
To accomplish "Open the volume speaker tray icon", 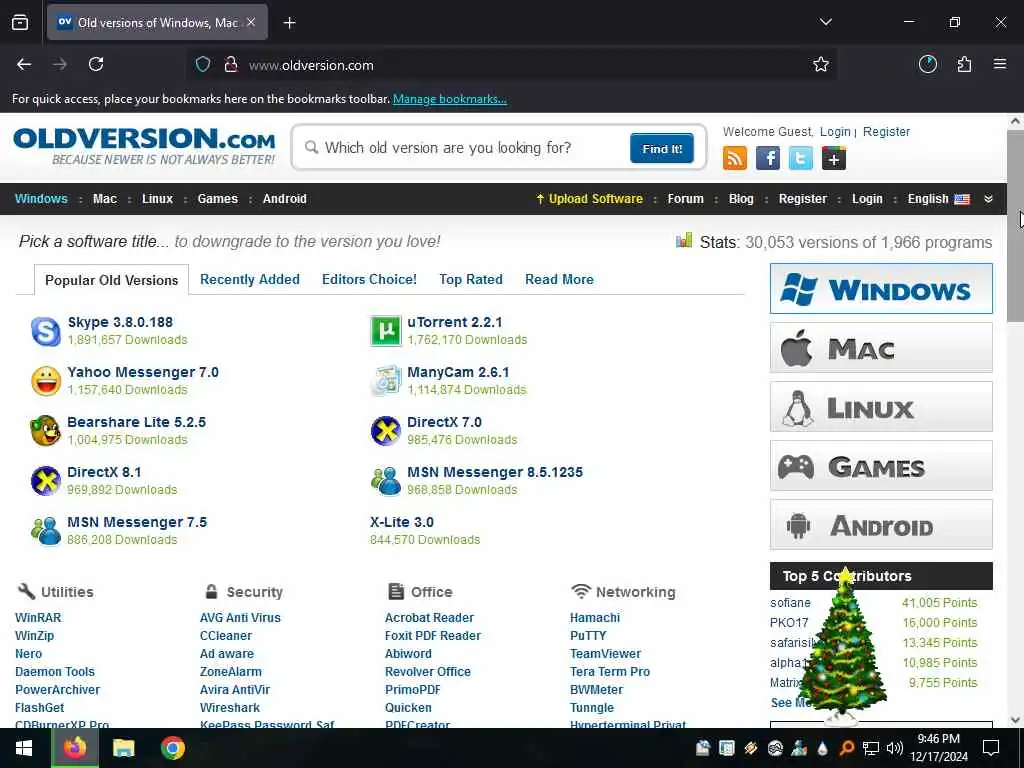I will coord(895,748).
